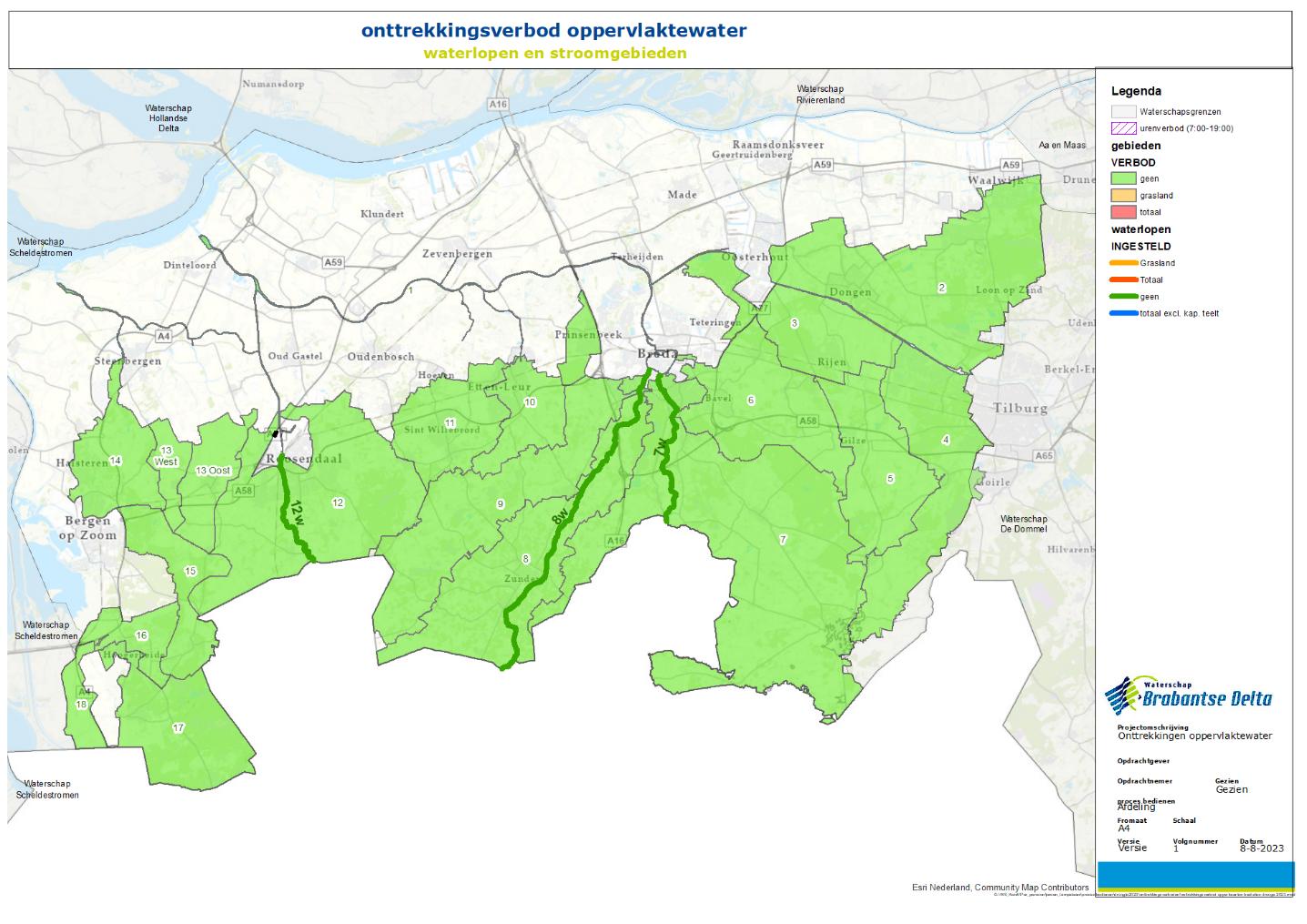1307x924 pixels.
Task: Click area number 17 on the map
Action: (x=178, y=728)
